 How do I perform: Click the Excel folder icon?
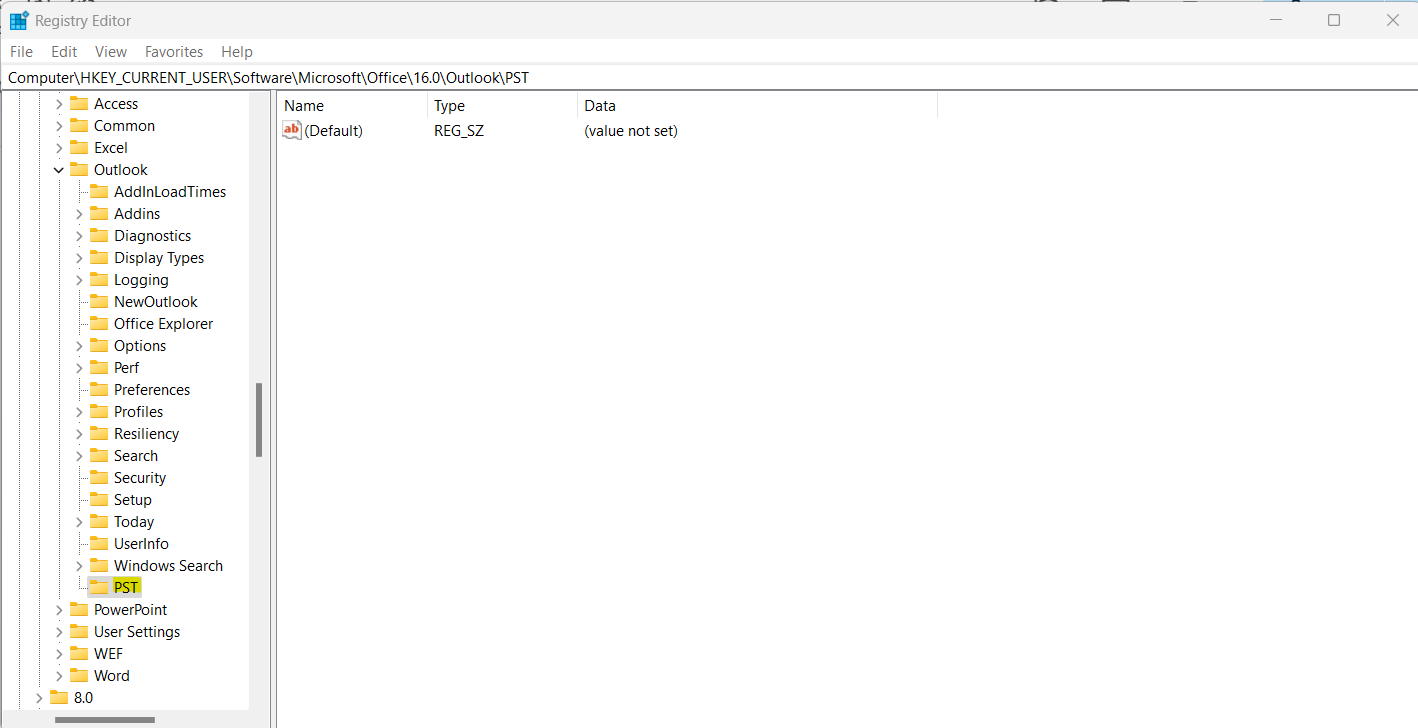click(x=79, y=147)
